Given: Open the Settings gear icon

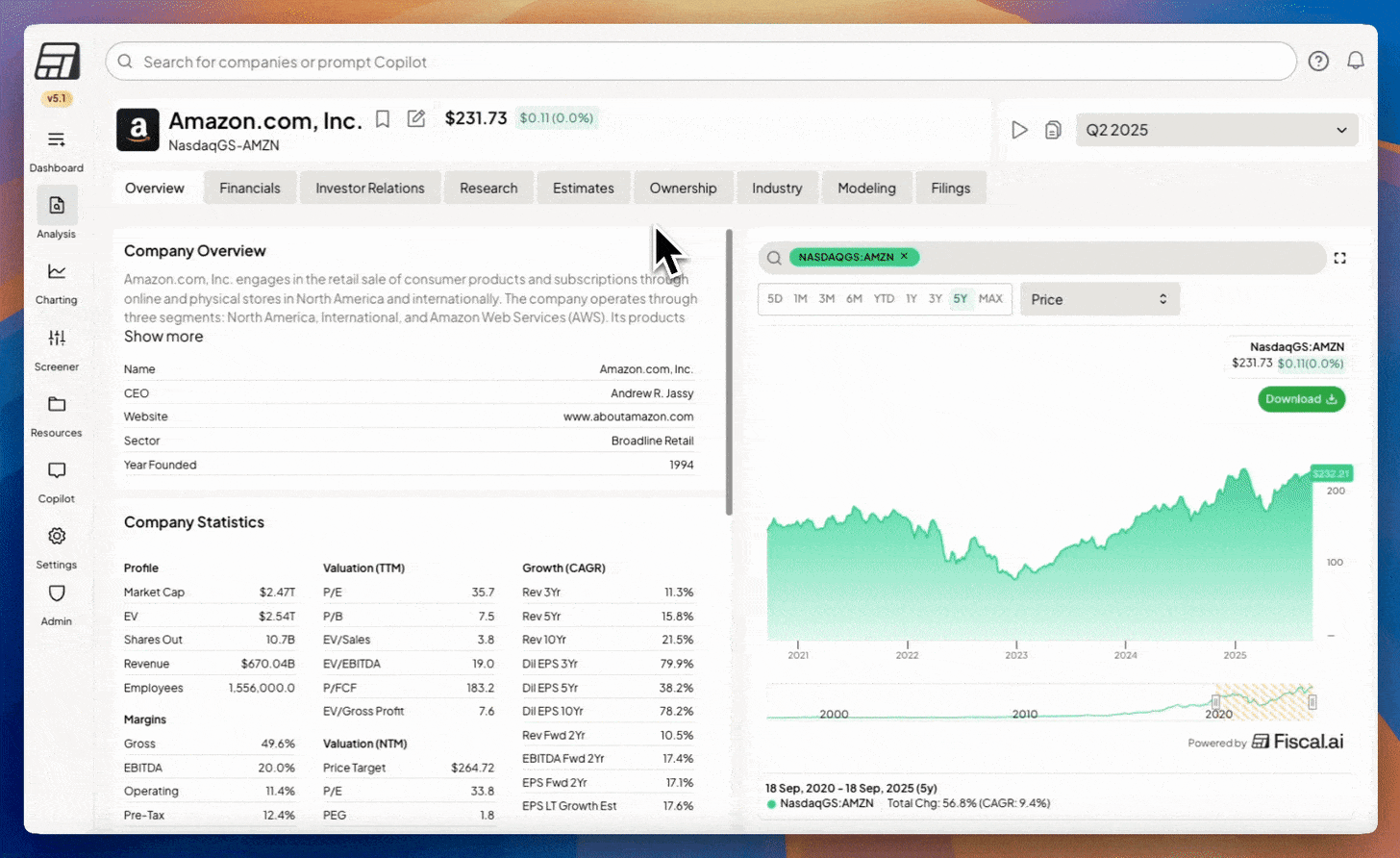Looking at the screenshot, I should pyautogui.click(x=57, y=536).
